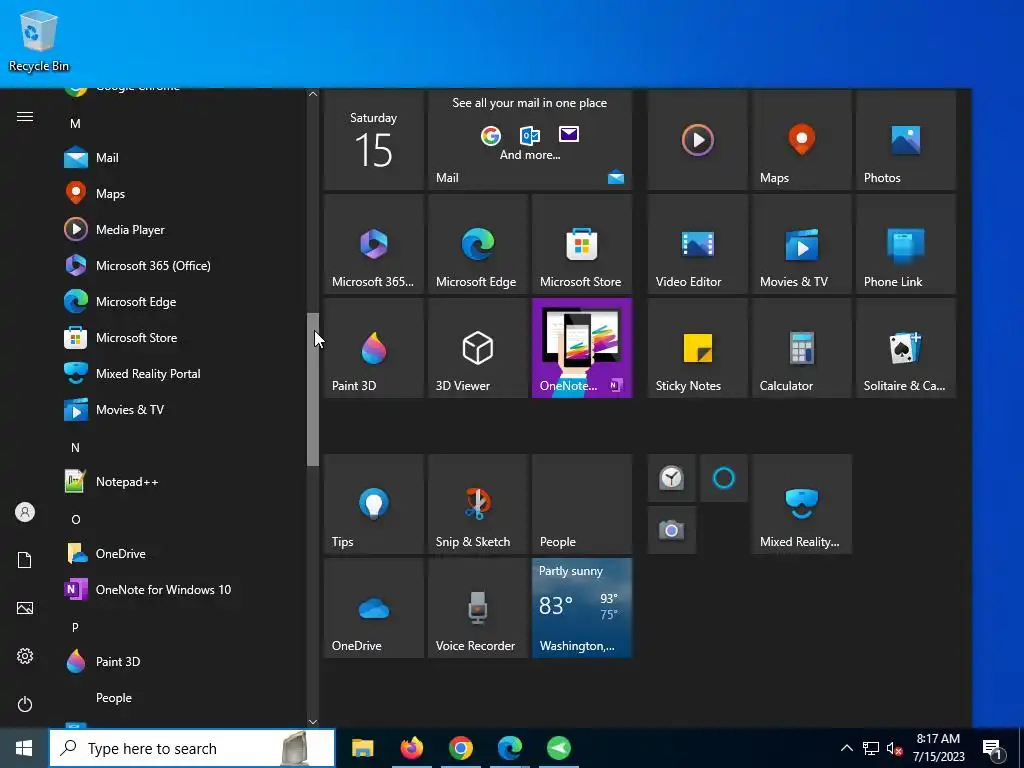1024x768 pixels.
Task: Open the Tips tile
Action: click(374, 504)
